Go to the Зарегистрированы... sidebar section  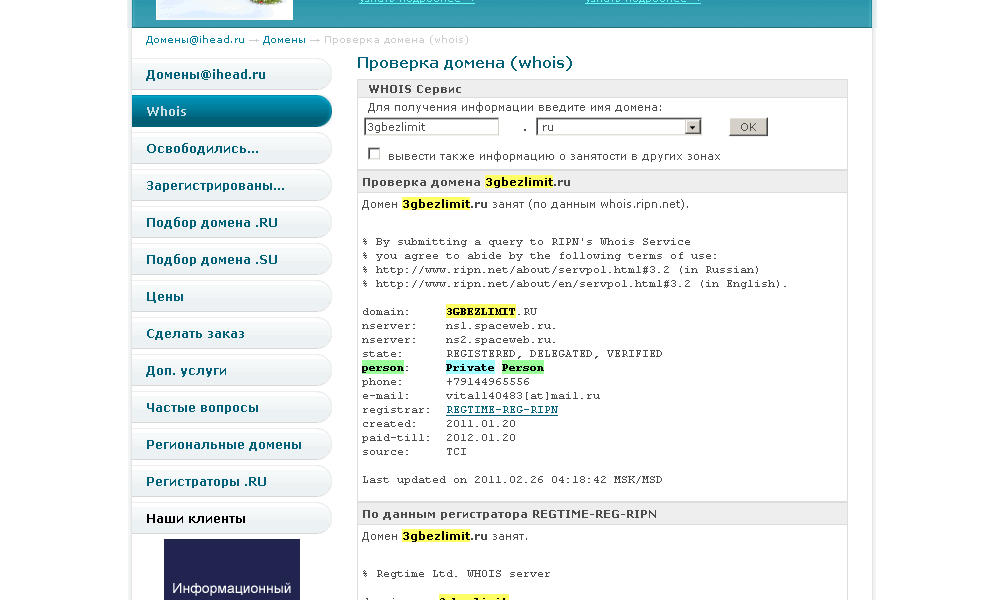[x=231, y=186]
